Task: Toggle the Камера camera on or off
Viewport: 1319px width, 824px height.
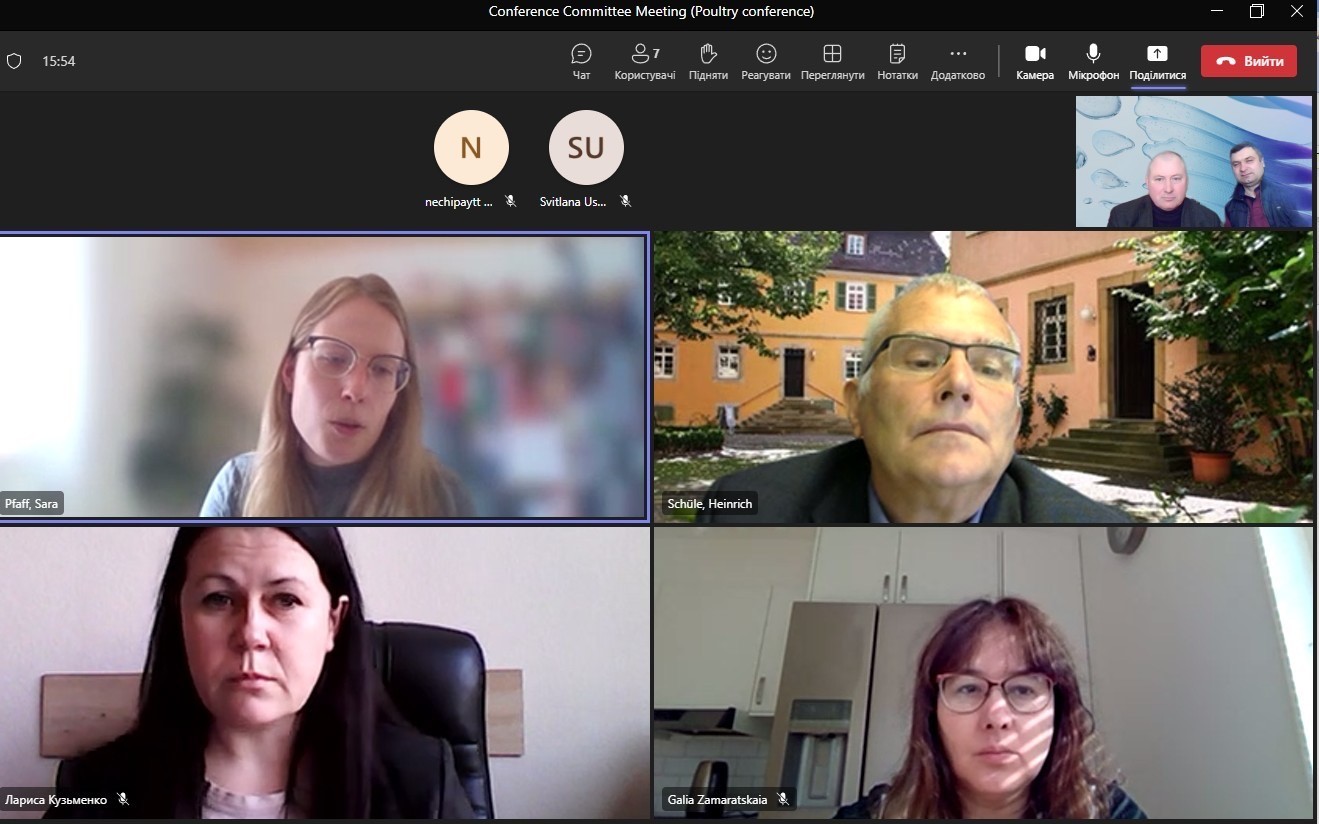Action: (1035, 62)
